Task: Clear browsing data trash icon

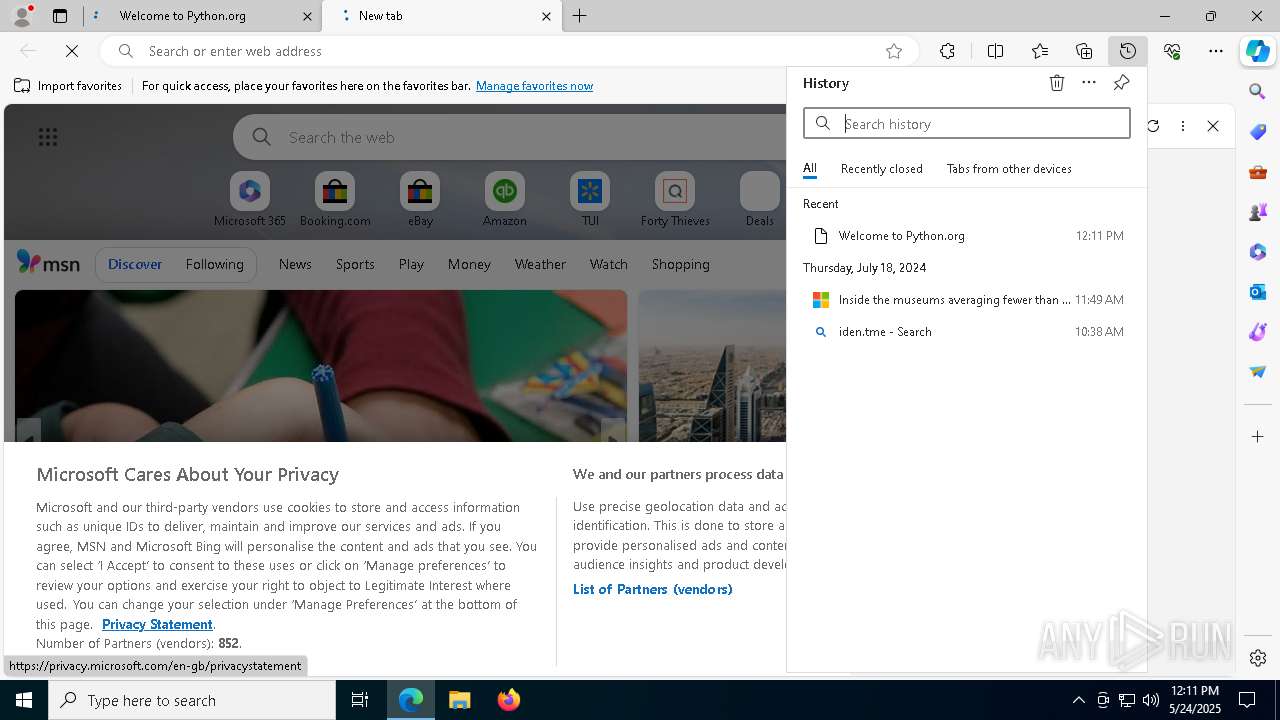Action: click(1057, 83)
